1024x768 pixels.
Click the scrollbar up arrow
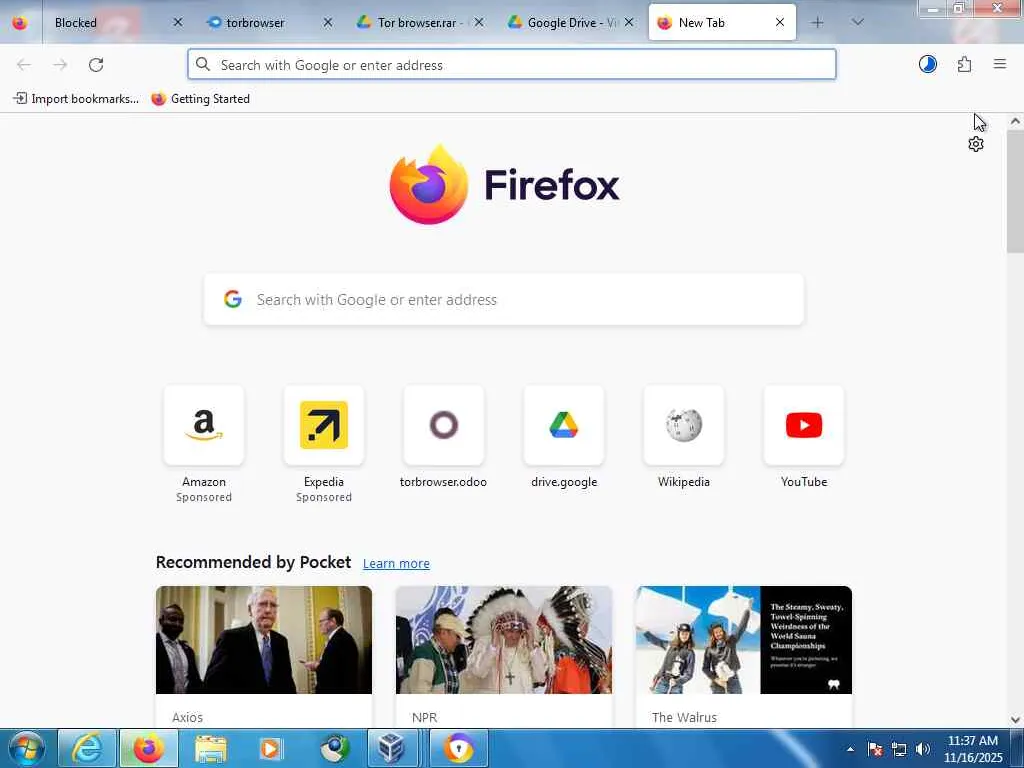click(x=1015, y=121)
